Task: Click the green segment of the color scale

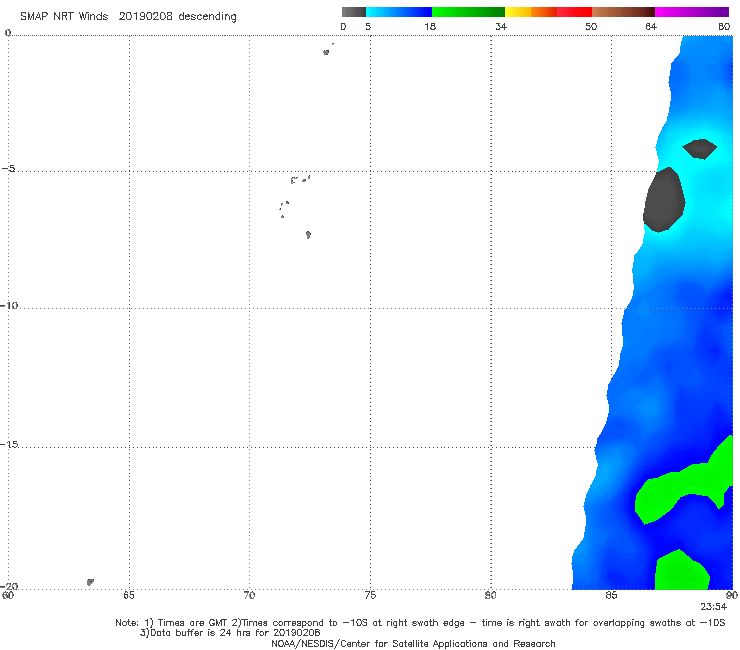Action: click(x=468, y=12)
